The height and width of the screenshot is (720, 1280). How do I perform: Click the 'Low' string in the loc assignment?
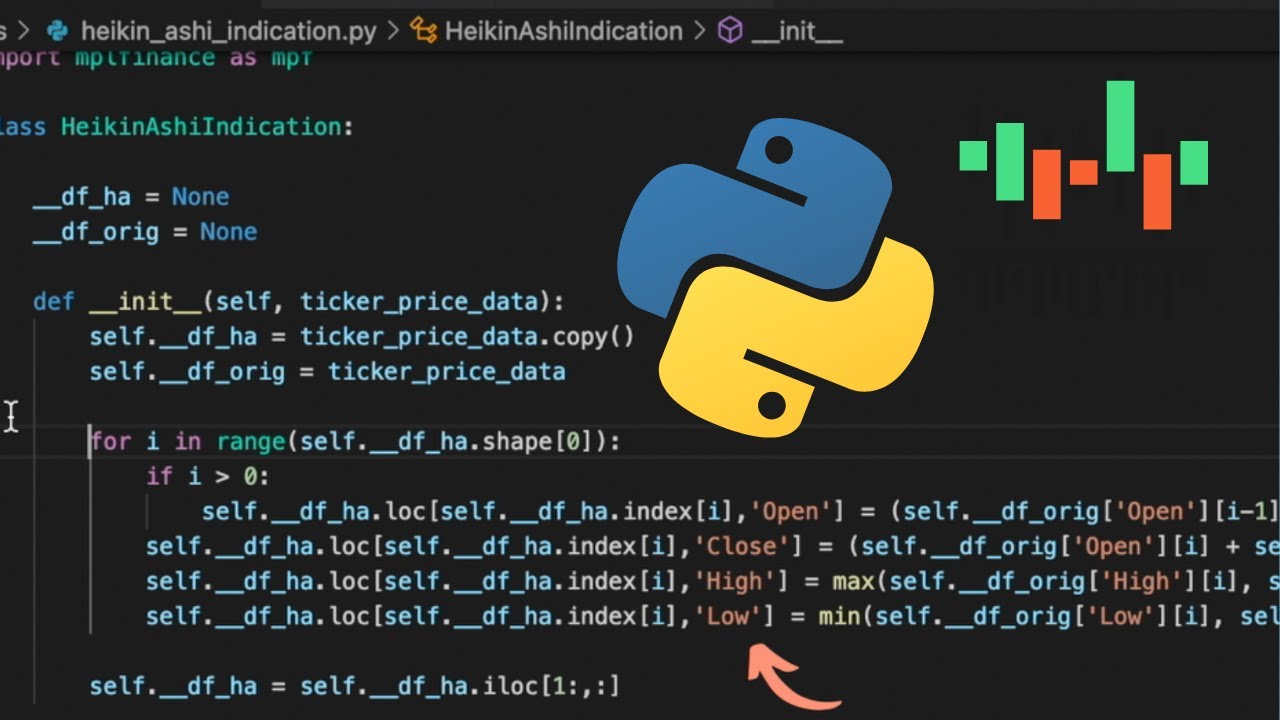pos(727,617)
